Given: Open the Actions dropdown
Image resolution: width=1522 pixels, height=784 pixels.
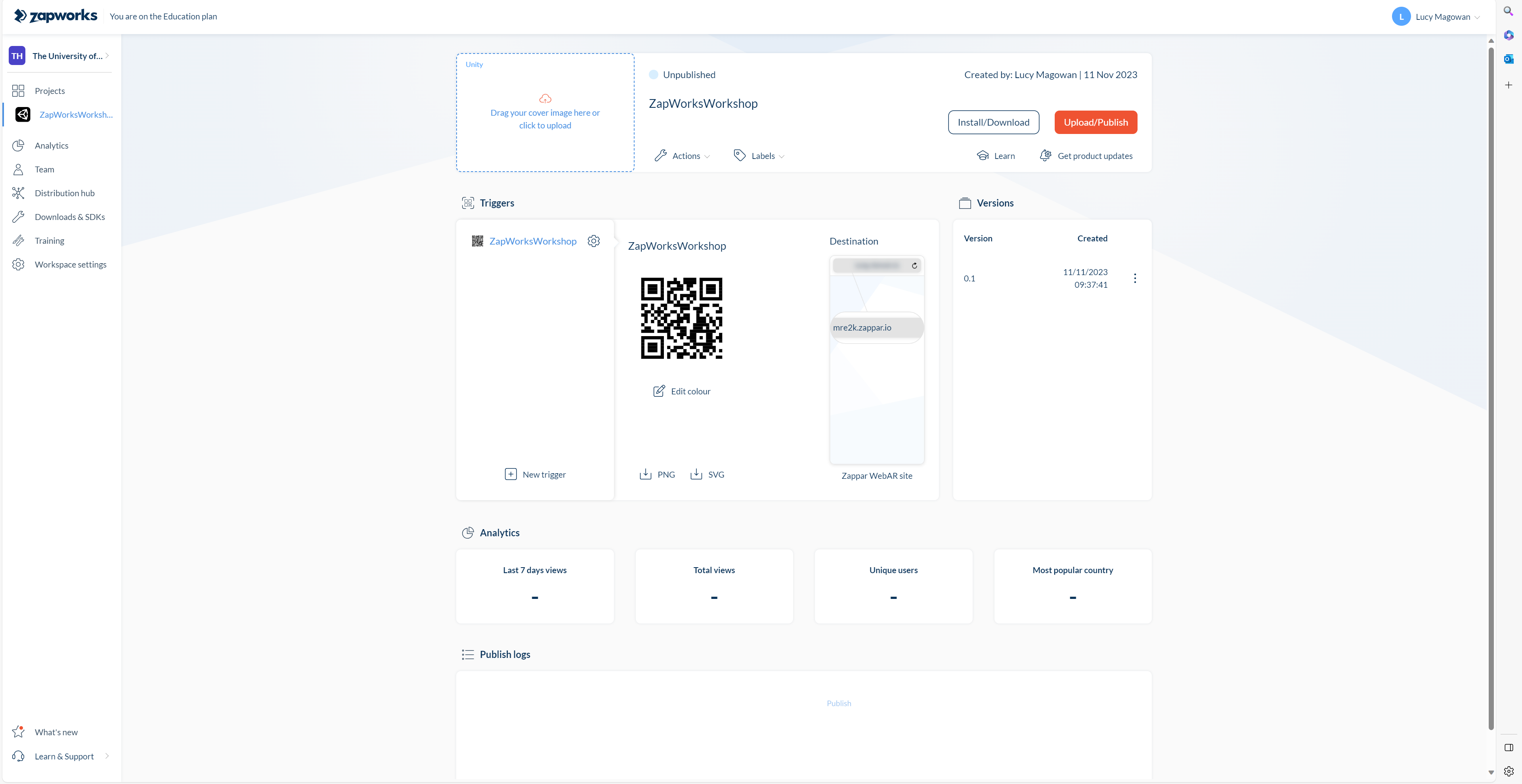Looking at the screenshot, I should pyautogui.click(x=683, y=155).
